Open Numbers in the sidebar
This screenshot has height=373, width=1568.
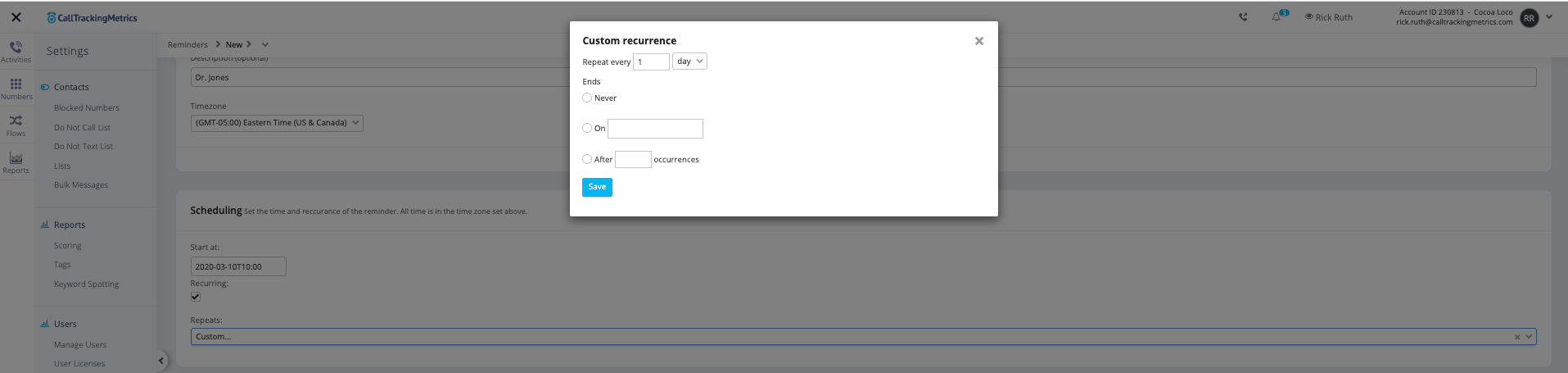pyautogui.click(x=16, y=89)
